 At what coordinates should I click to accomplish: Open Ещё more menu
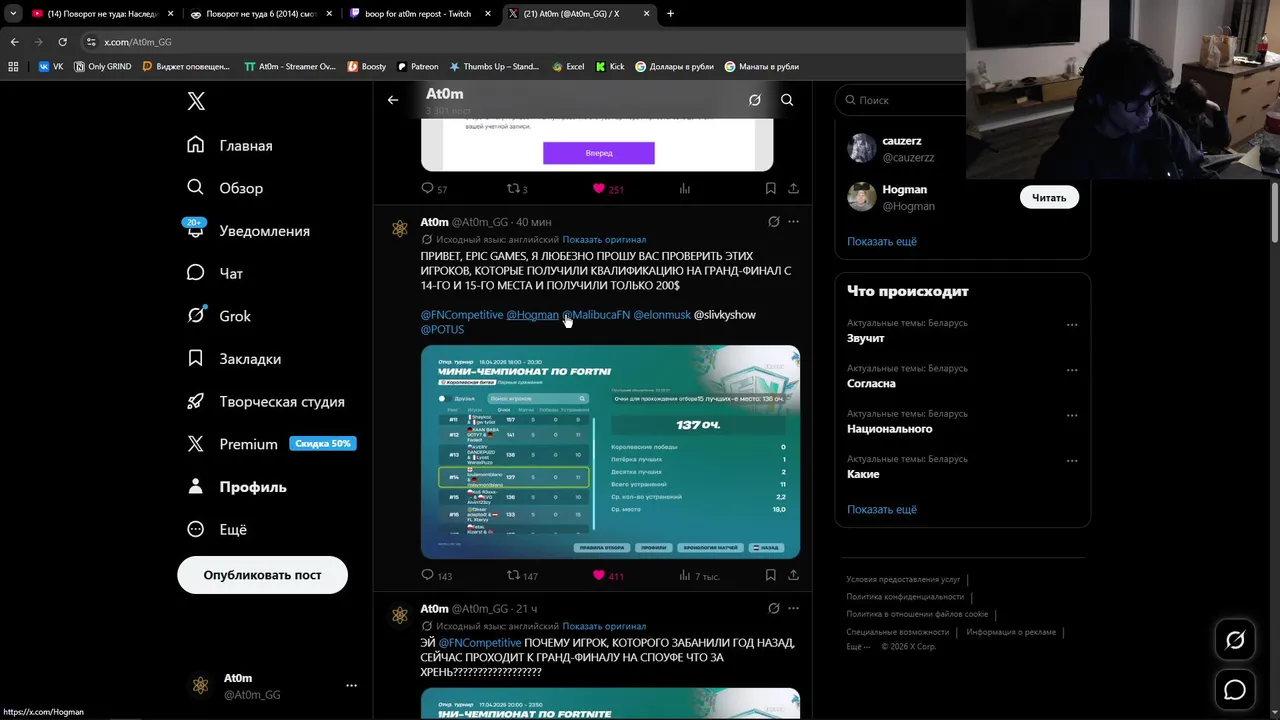coord(217,529)
